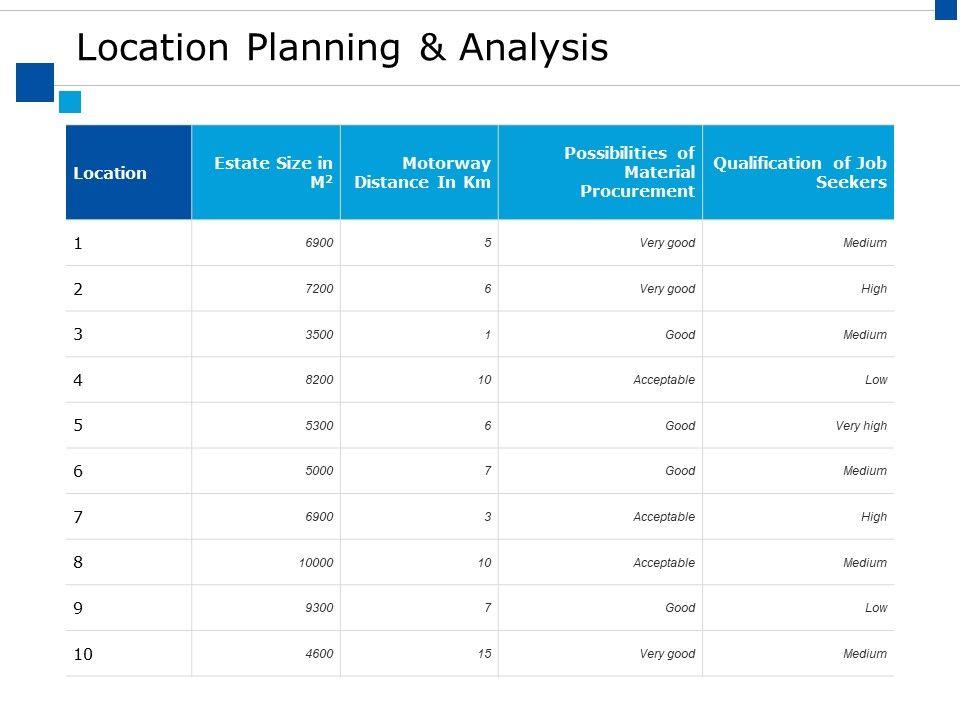Select the 8200 estate size cell

tap(321, 380)
